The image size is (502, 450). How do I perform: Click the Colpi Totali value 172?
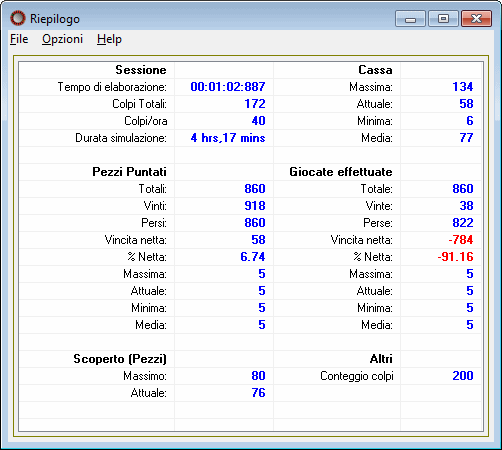(x=255, y=104)
